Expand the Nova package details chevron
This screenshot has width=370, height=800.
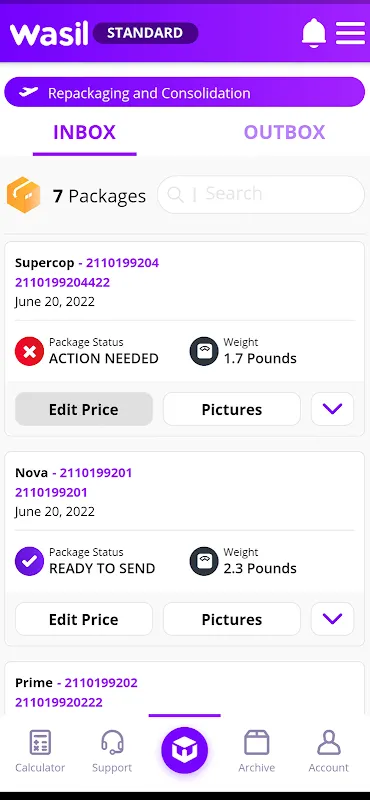332,619
